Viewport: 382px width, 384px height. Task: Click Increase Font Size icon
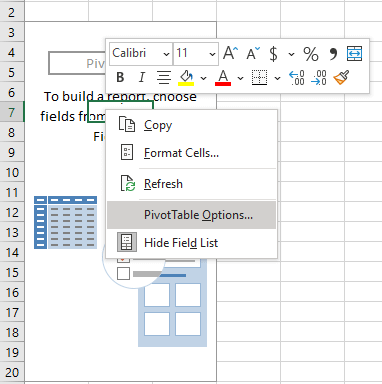pyautogui.click(x=231, y=53)
